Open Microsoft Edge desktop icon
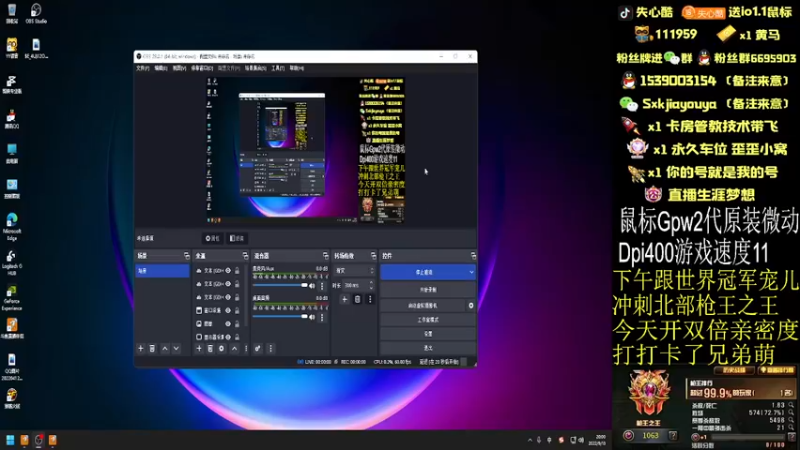This screenshot has height=450, width=800. (12, 227)
